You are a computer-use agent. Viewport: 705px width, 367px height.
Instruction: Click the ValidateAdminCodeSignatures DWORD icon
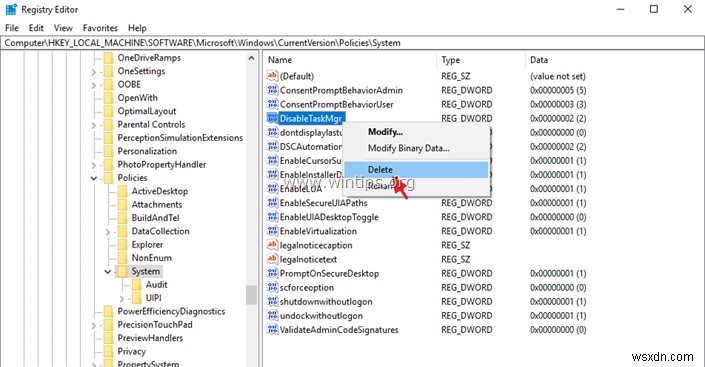(272, 330)
